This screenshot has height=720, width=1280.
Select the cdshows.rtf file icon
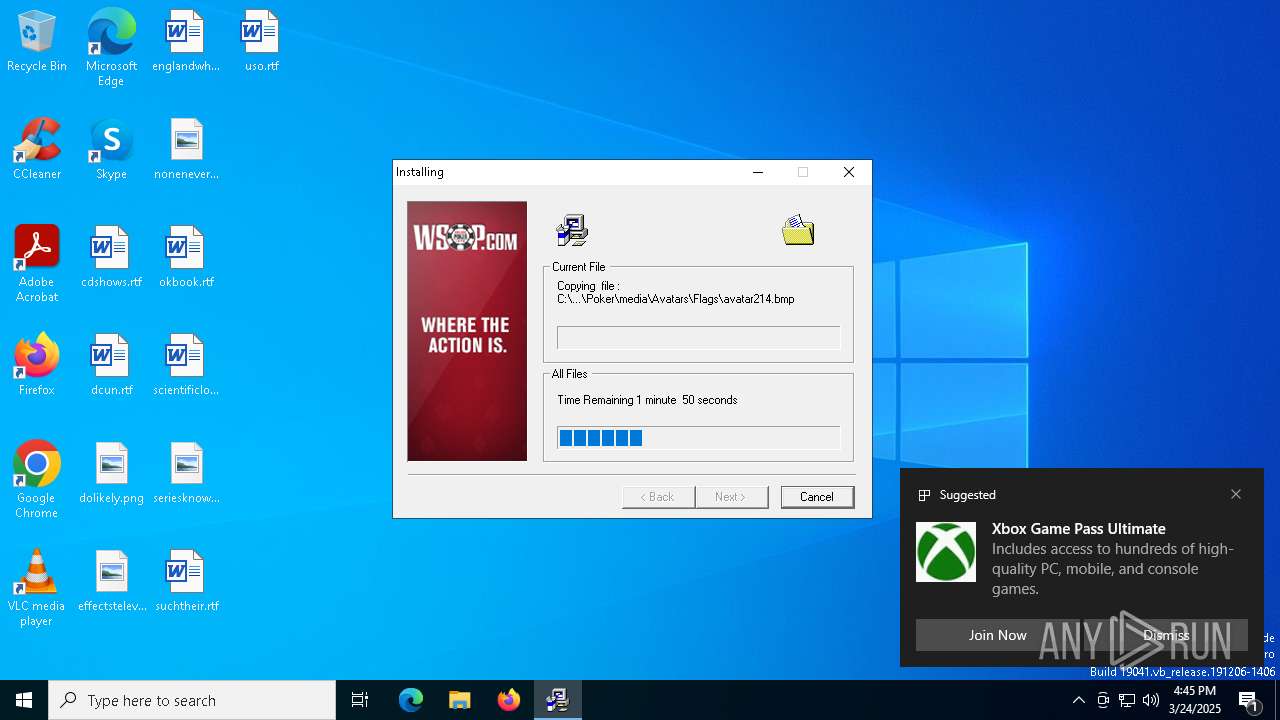[111, 256]
